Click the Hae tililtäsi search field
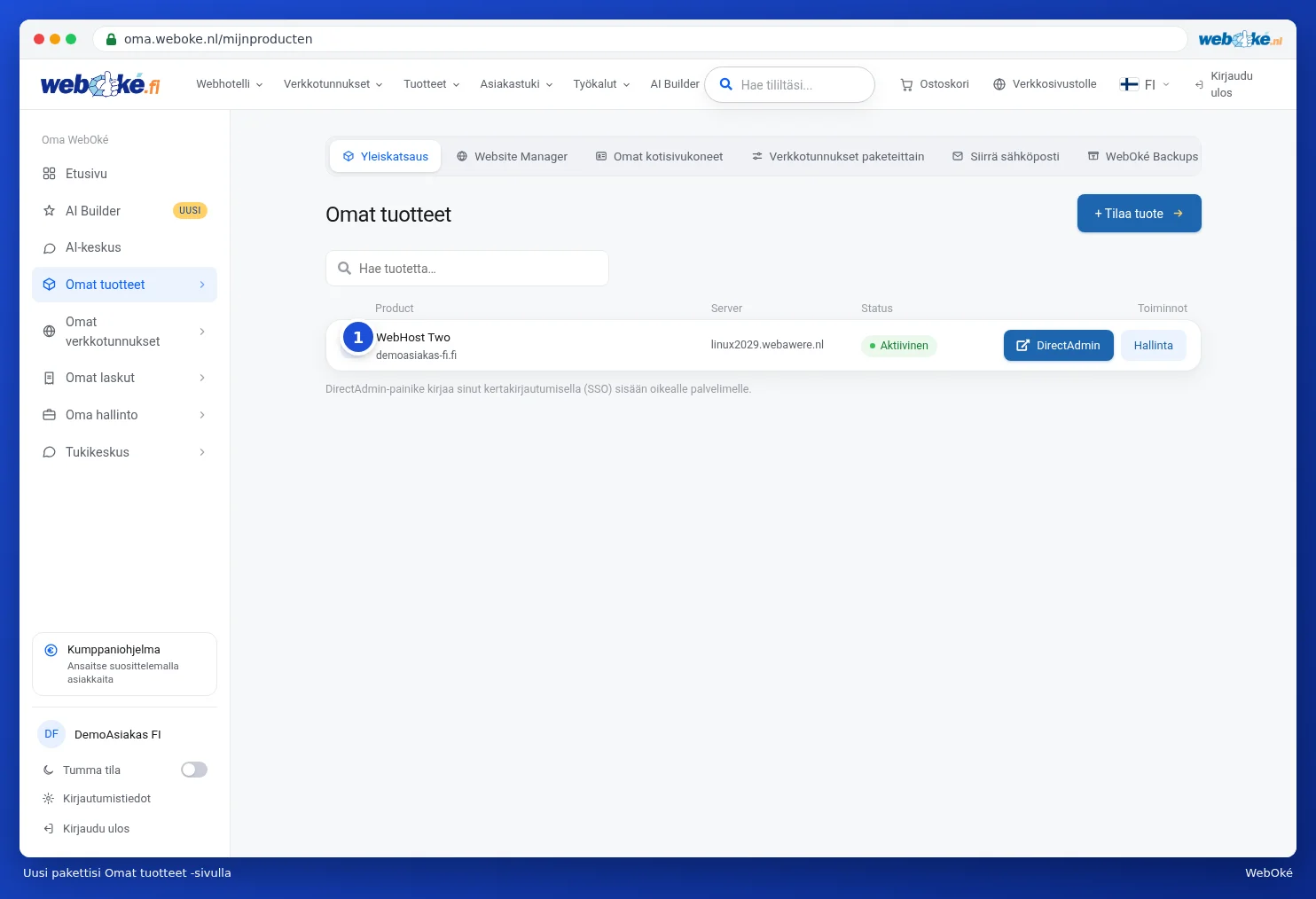 789,85
